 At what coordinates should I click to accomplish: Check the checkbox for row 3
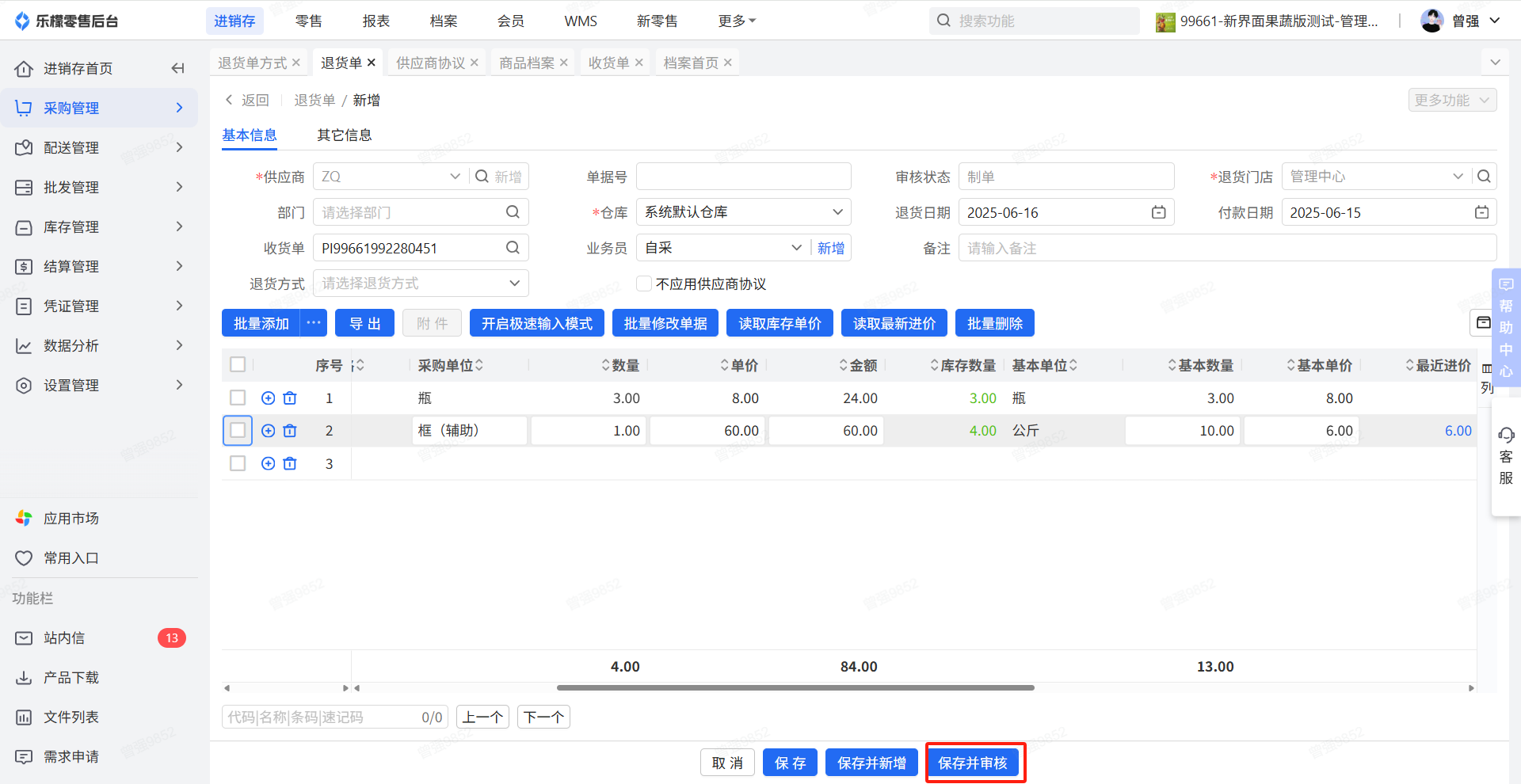click(238, 463)
